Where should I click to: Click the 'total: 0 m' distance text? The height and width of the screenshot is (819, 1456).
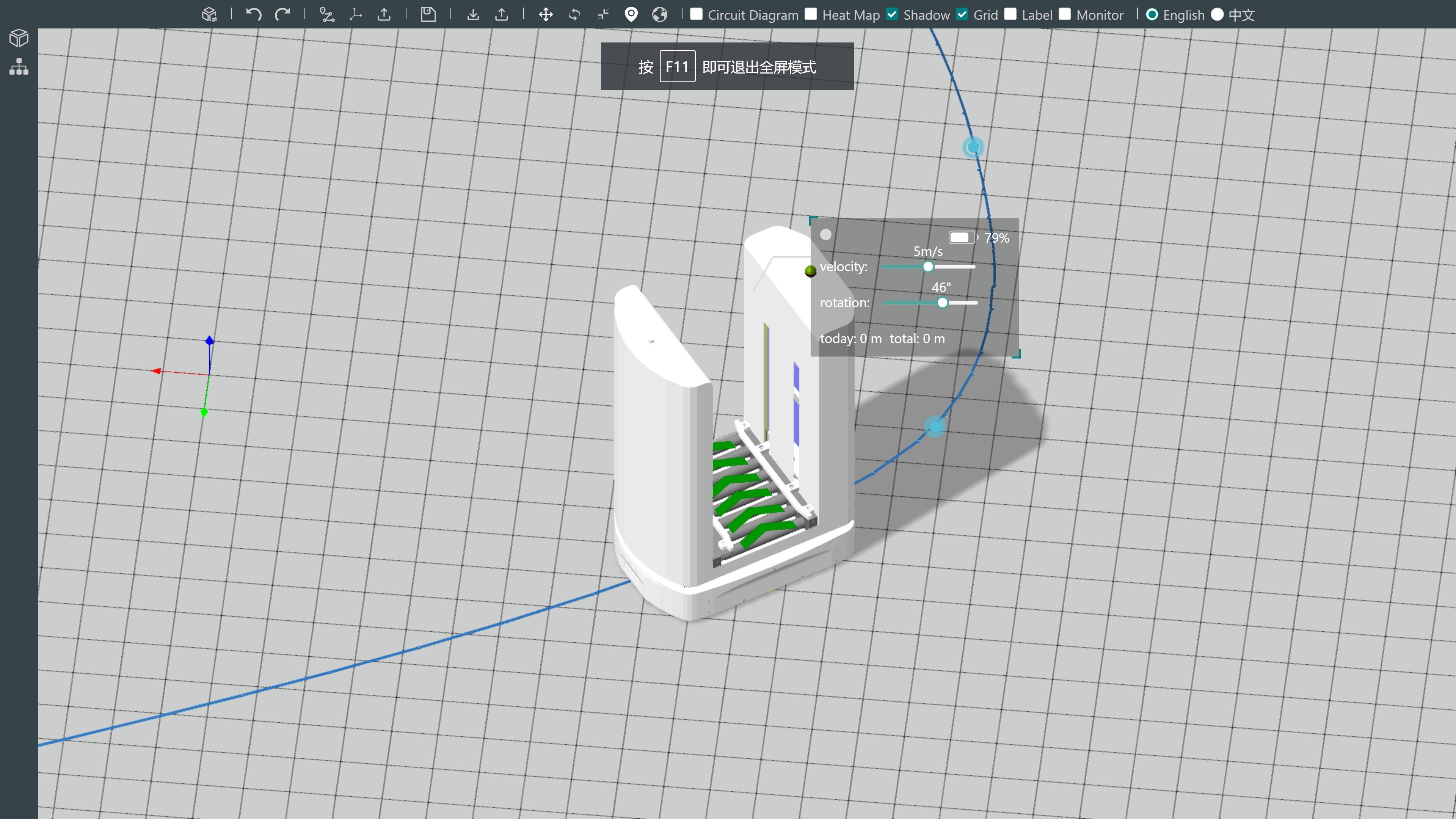tap(917, 339)
